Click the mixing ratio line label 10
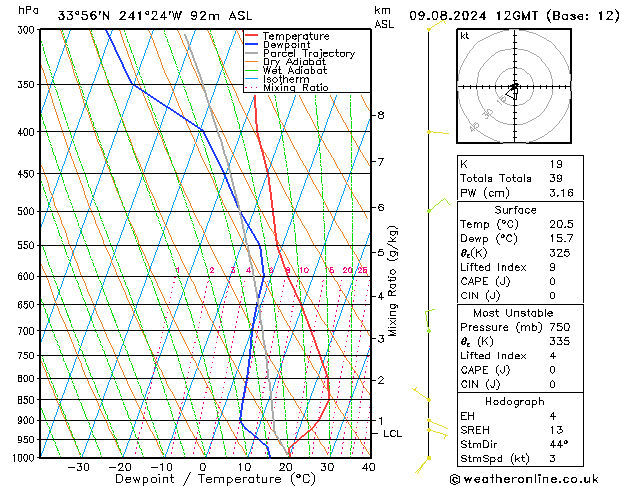This screenshot has height=486, width=629. click(x=304, y=270)
